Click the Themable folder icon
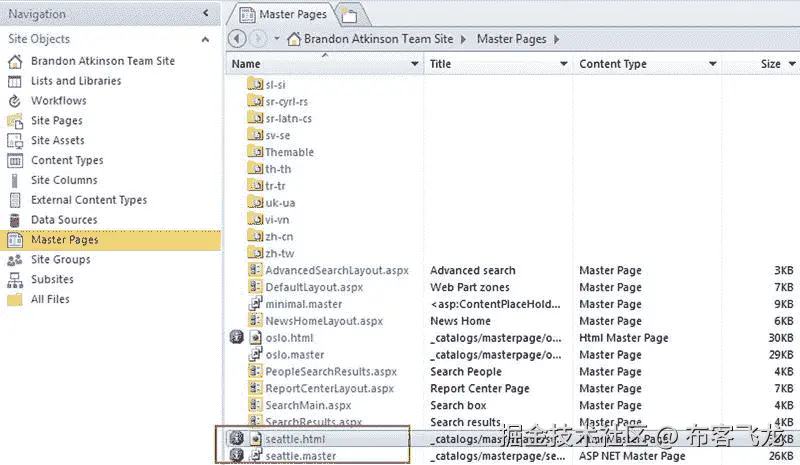 255,152
